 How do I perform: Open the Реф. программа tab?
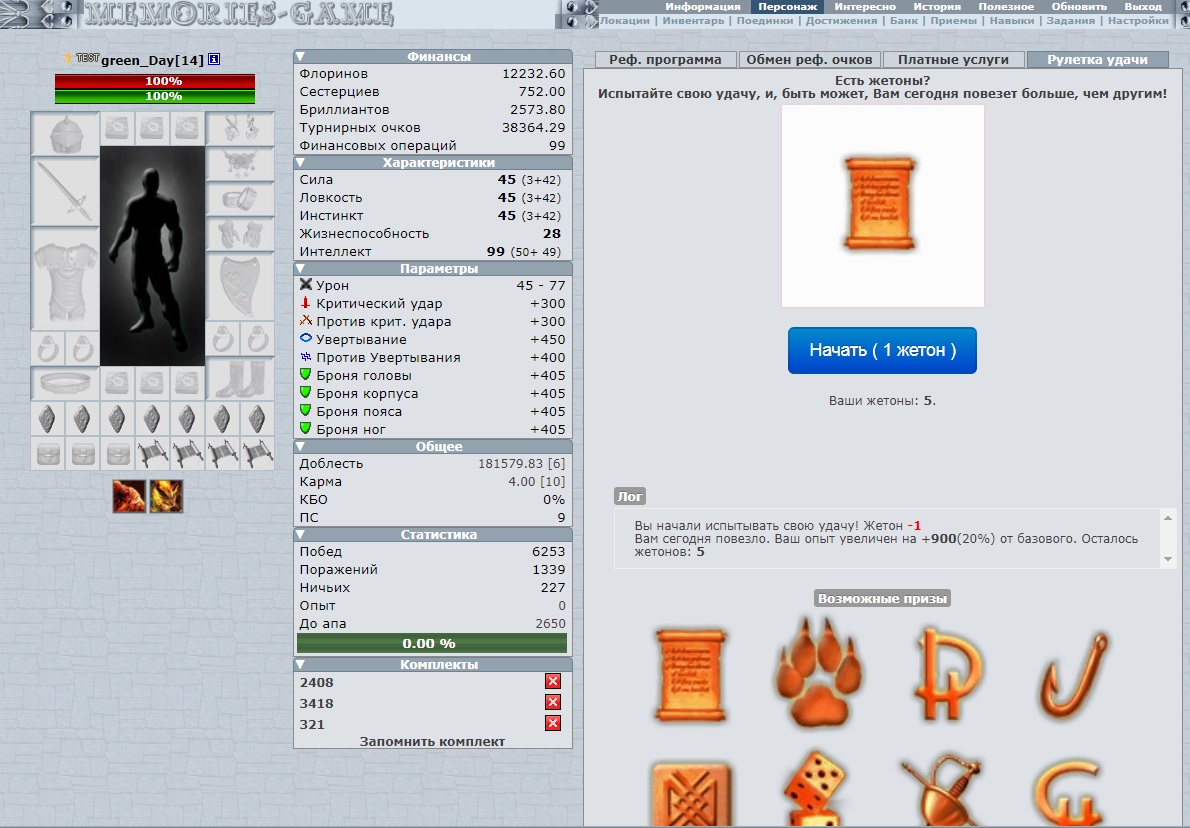point(665,60)
